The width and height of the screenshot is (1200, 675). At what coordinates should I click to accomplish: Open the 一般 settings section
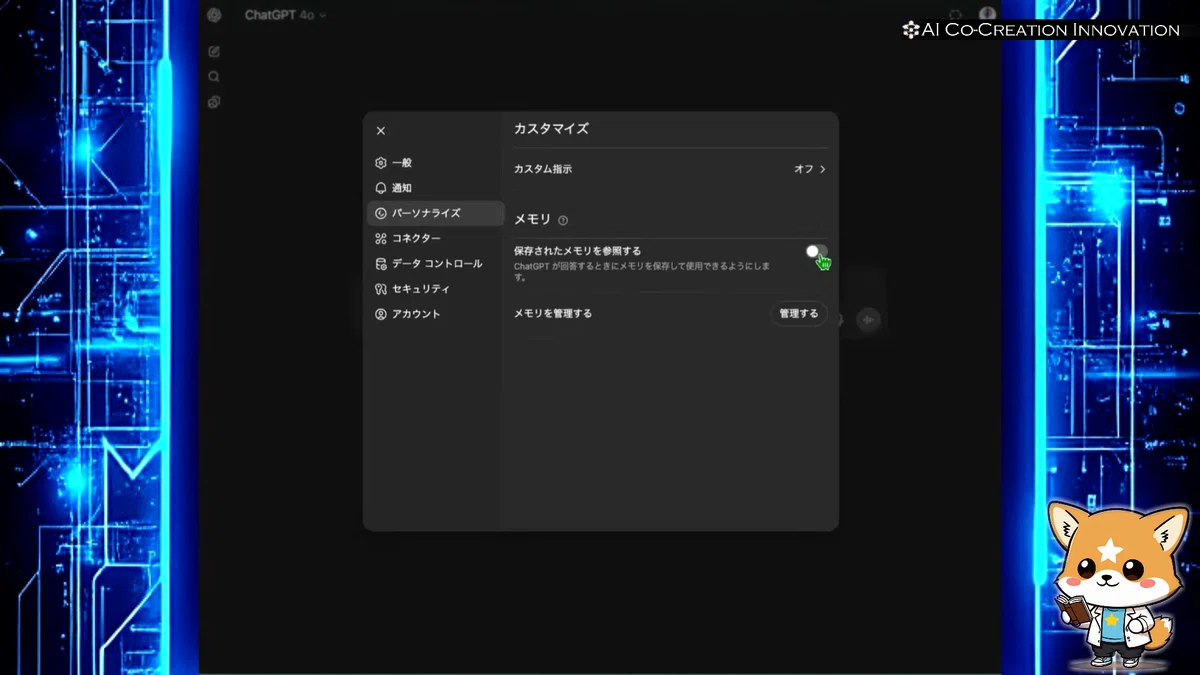[434, 163]
